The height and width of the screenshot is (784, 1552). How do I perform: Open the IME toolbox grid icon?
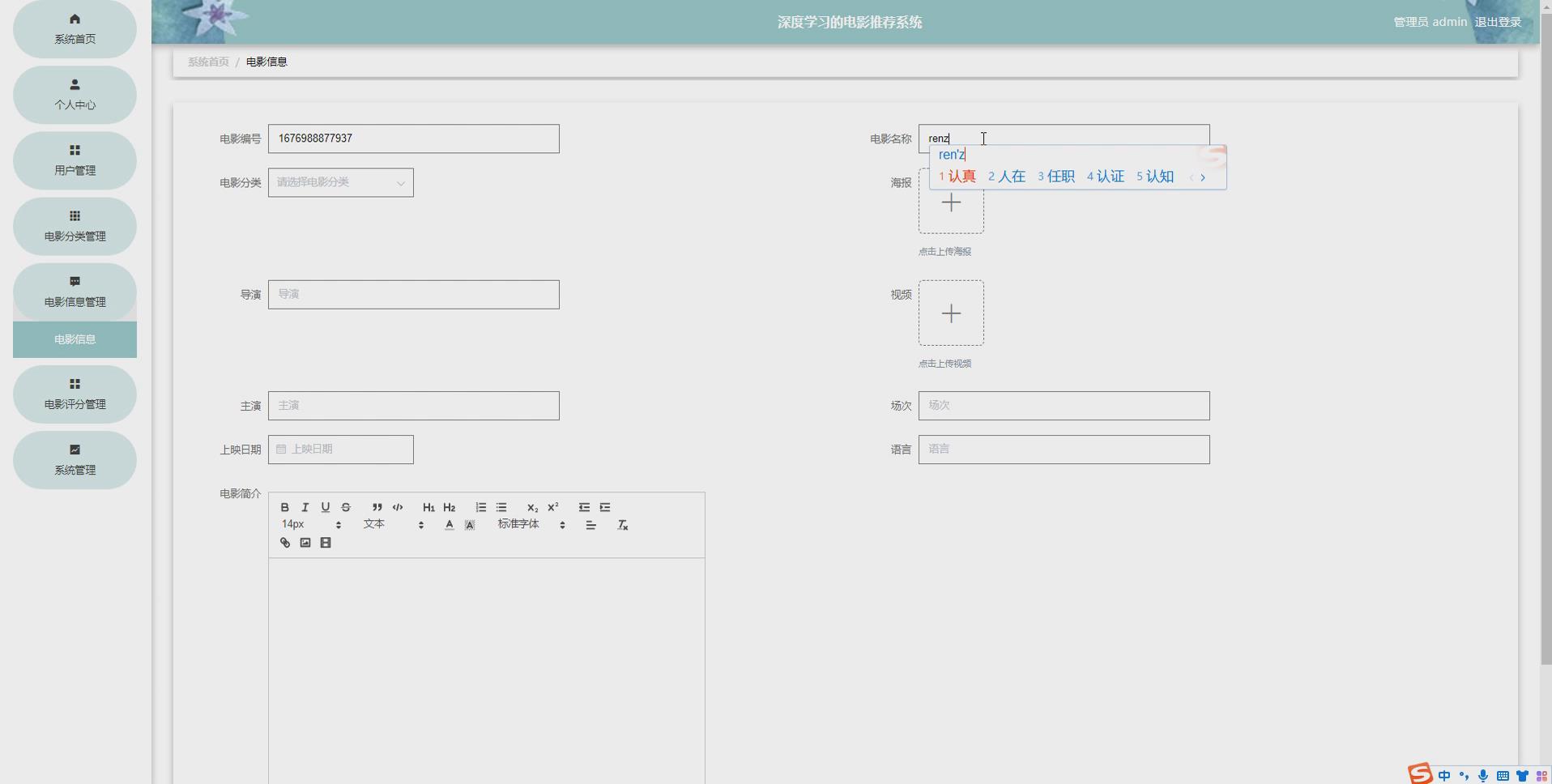(1541, 776)
